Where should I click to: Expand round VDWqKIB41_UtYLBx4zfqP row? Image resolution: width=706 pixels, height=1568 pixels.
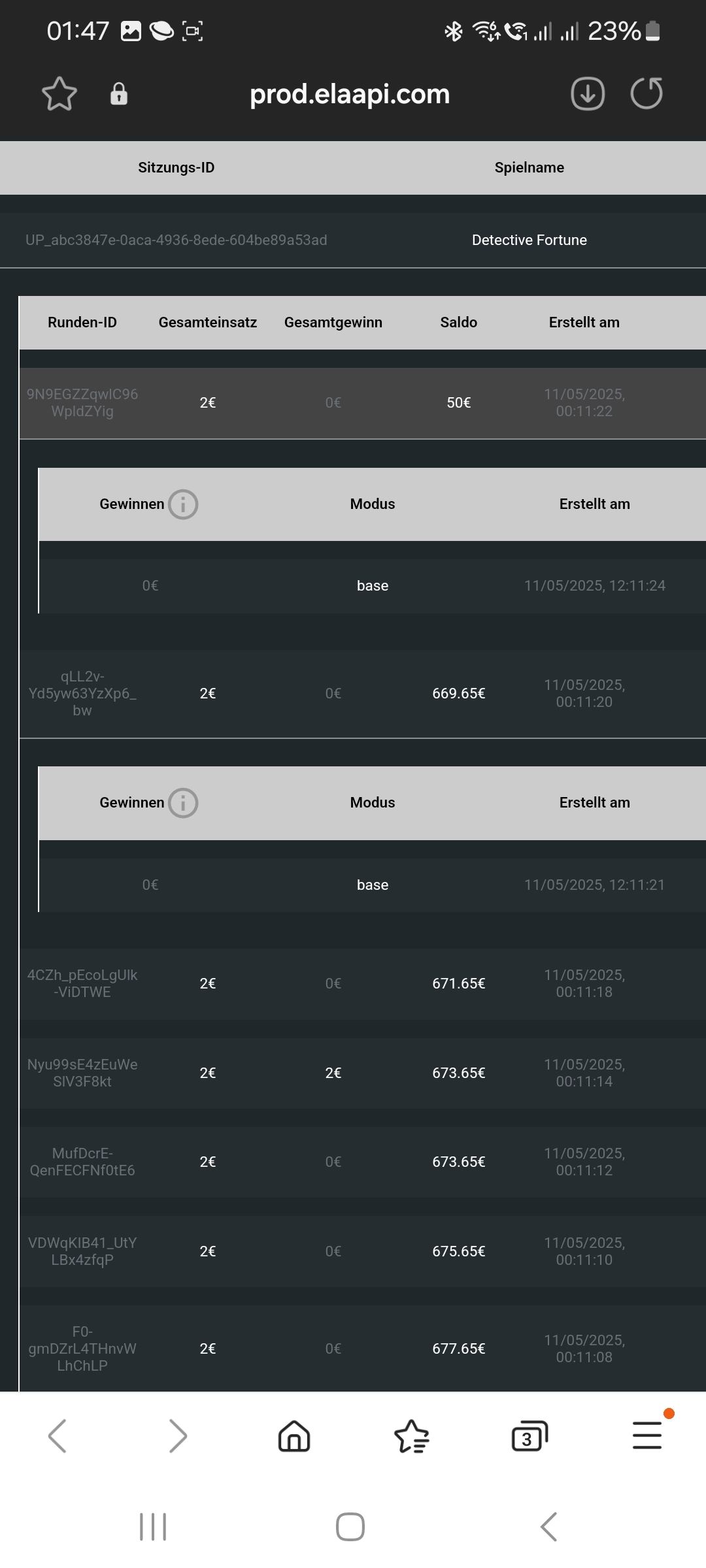(362, 1251)
